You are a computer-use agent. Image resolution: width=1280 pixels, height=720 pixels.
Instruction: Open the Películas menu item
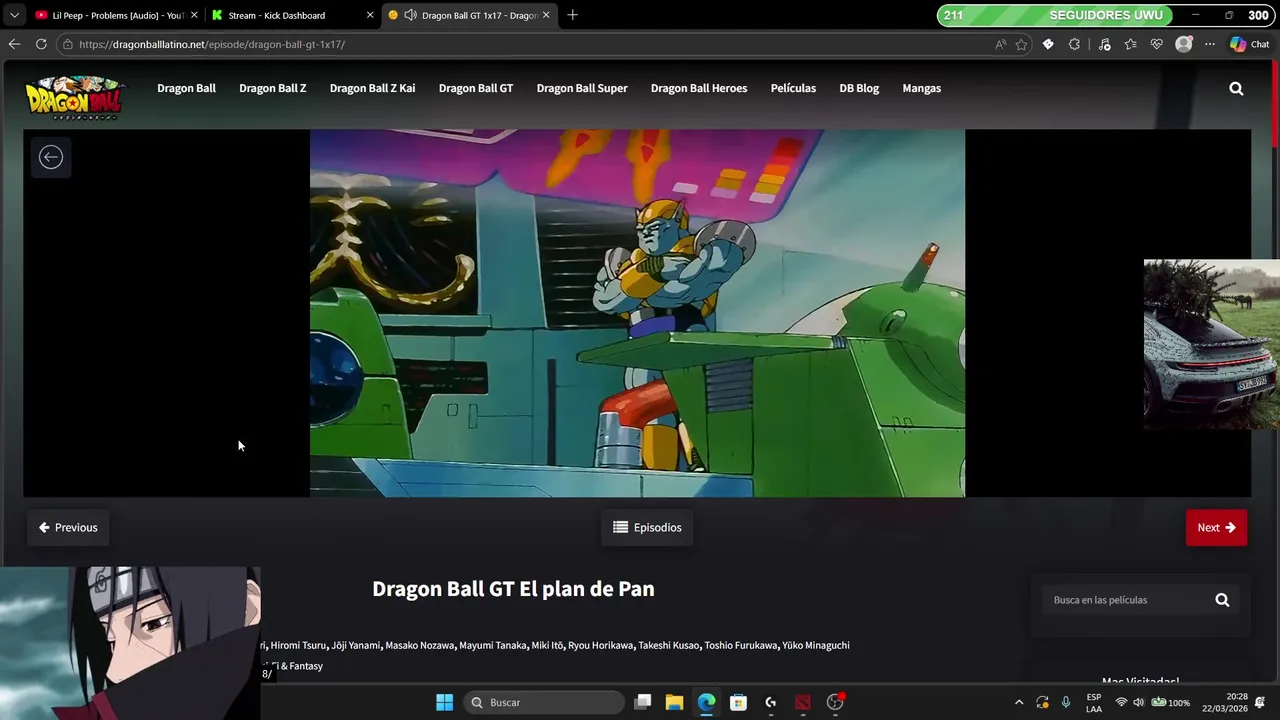(793, 88)
